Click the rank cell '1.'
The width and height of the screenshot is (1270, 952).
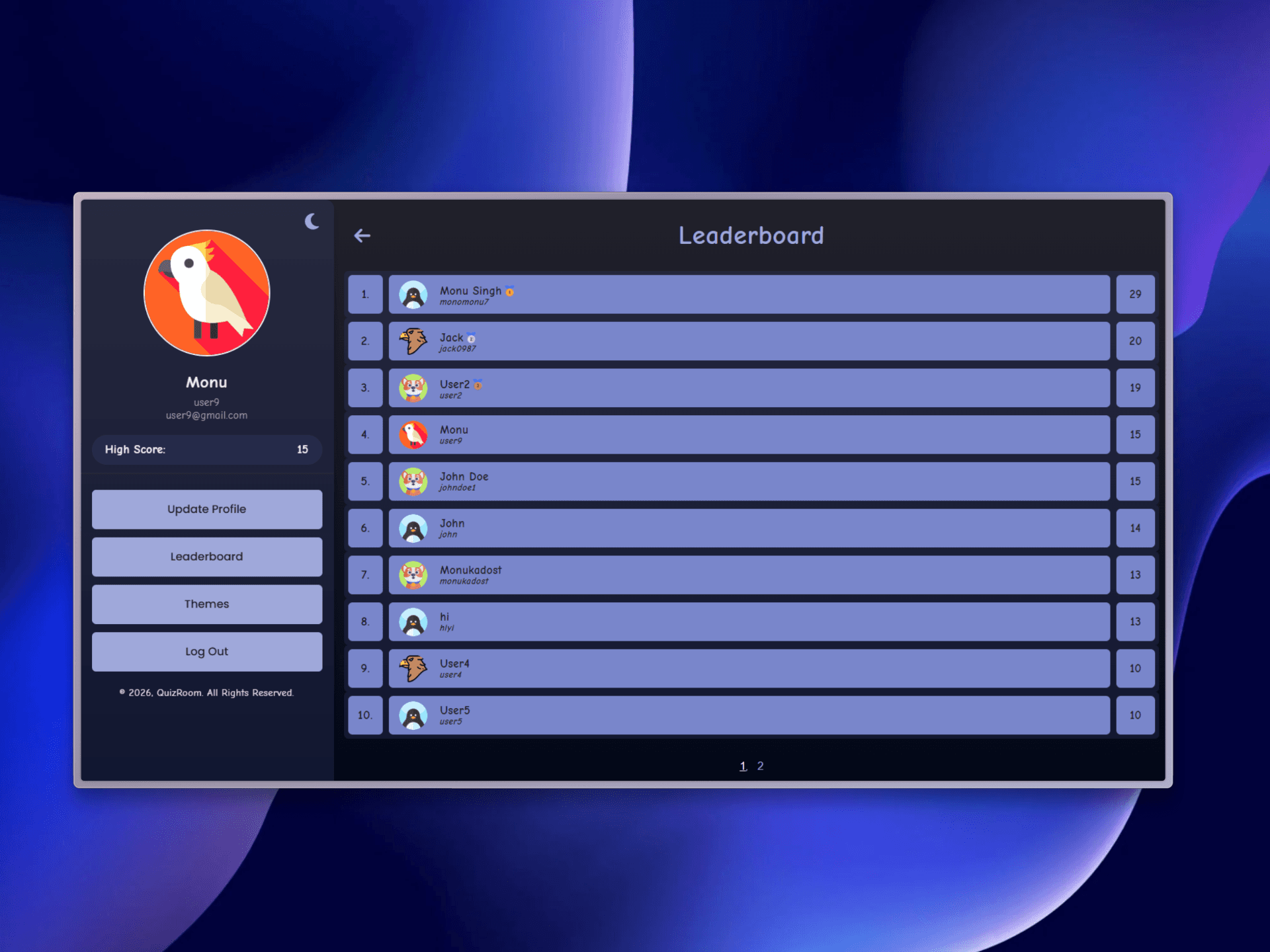365,294
